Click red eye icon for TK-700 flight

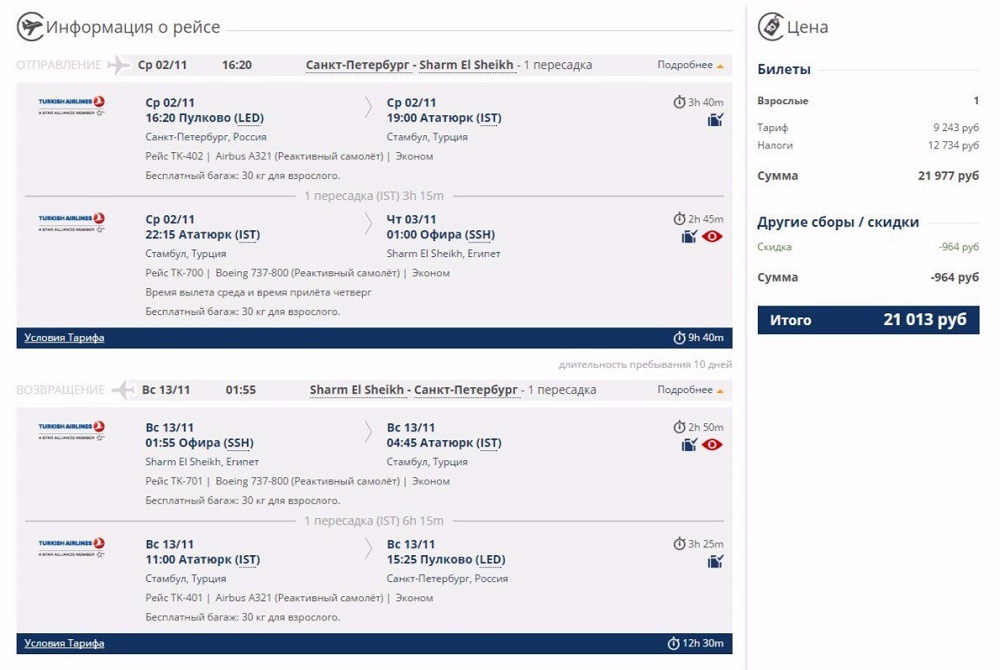712,237
